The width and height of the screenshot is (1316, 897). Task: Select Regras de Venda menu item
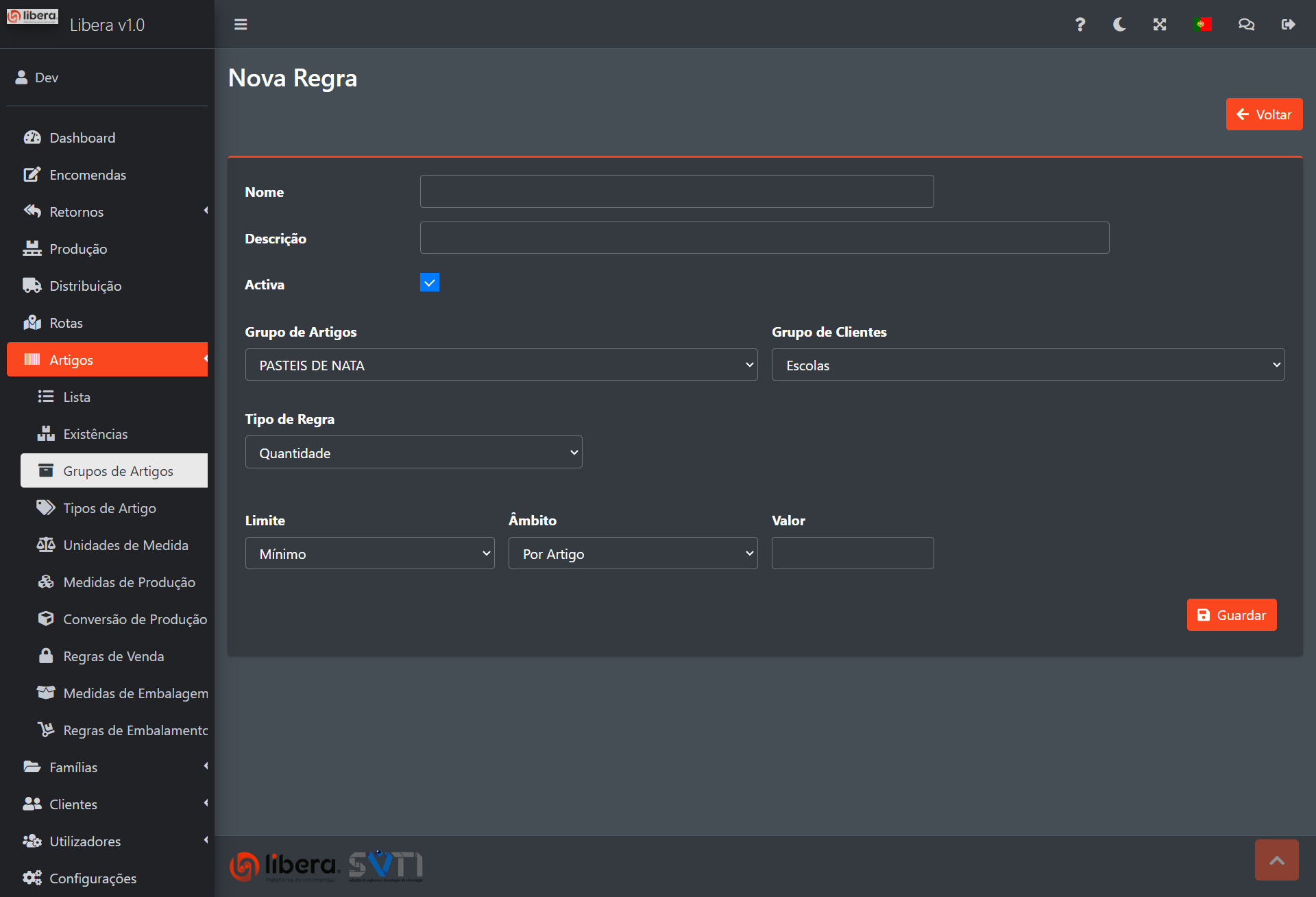pyautogui.click(x=113, y=656)
